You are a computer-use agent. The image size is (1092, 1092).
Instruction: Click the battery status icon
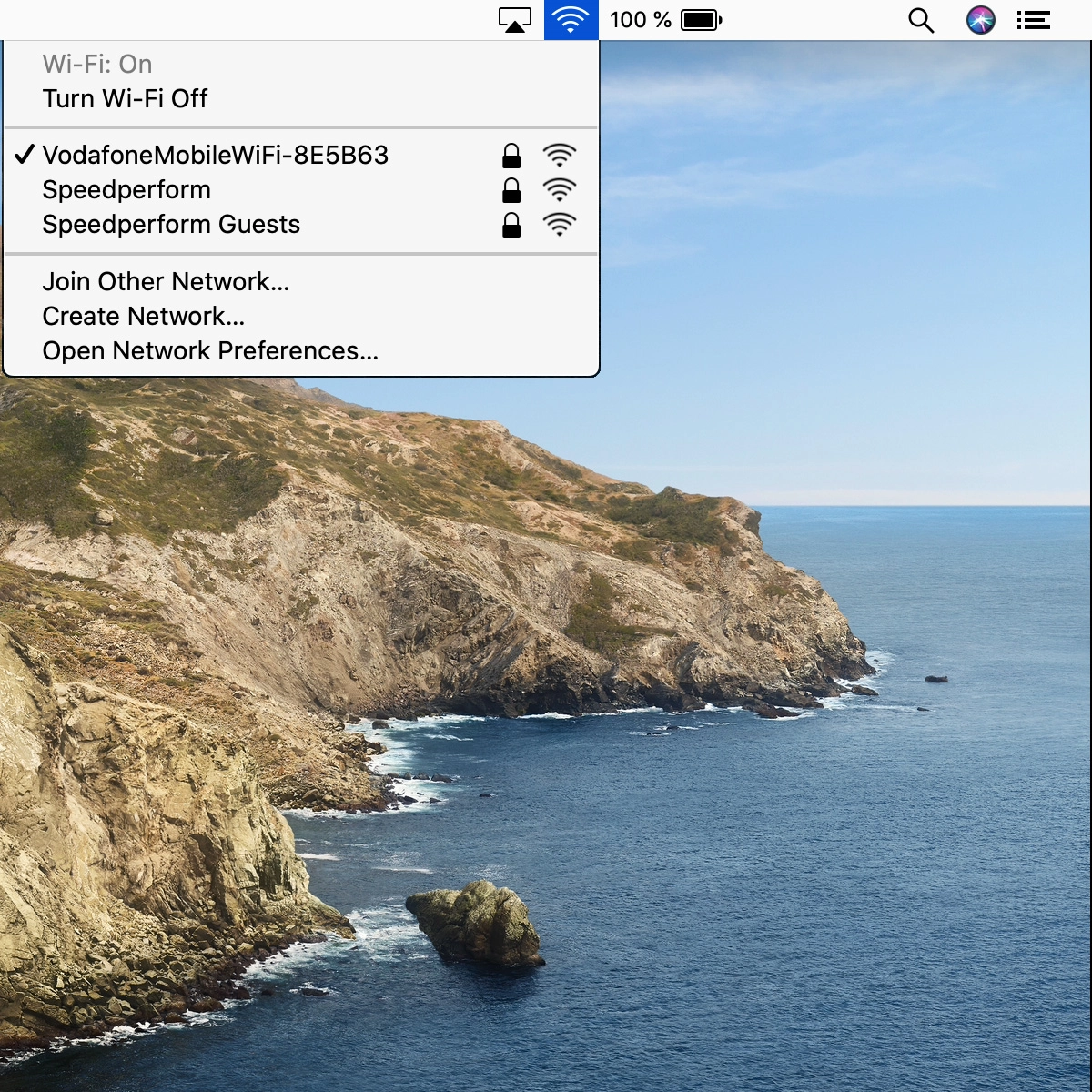701,20
